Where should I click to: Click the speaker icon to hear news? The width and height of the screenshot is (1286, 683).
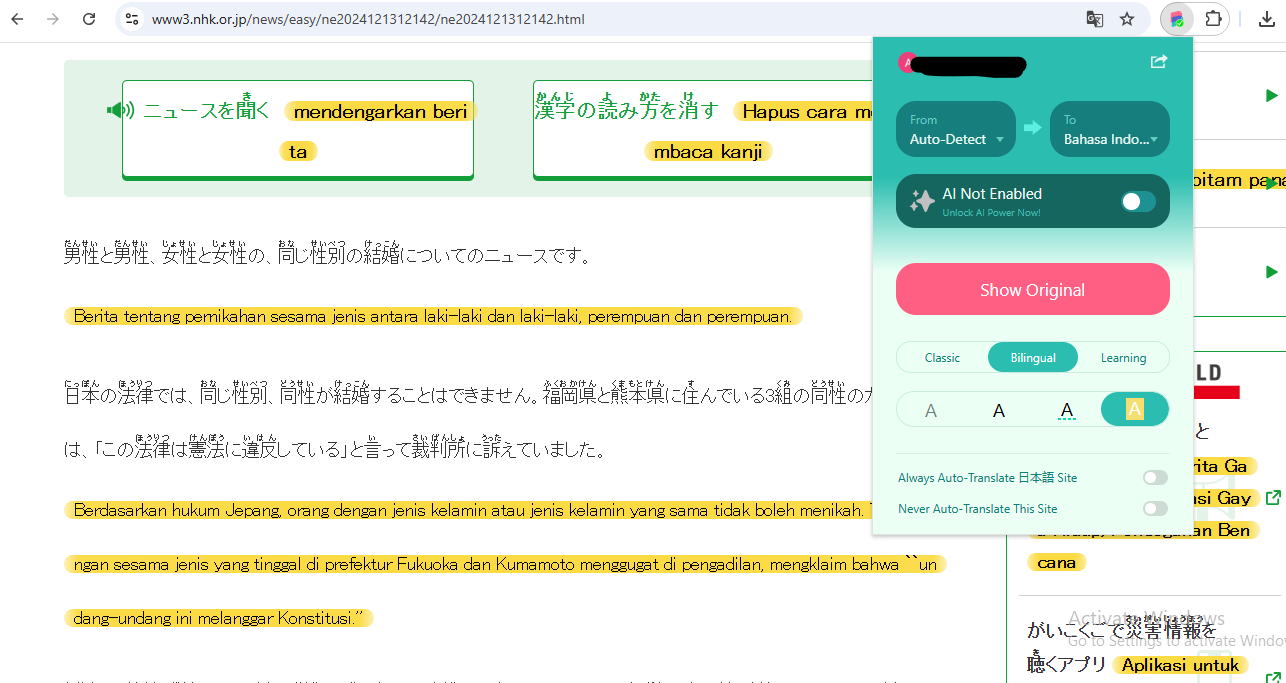120,111
